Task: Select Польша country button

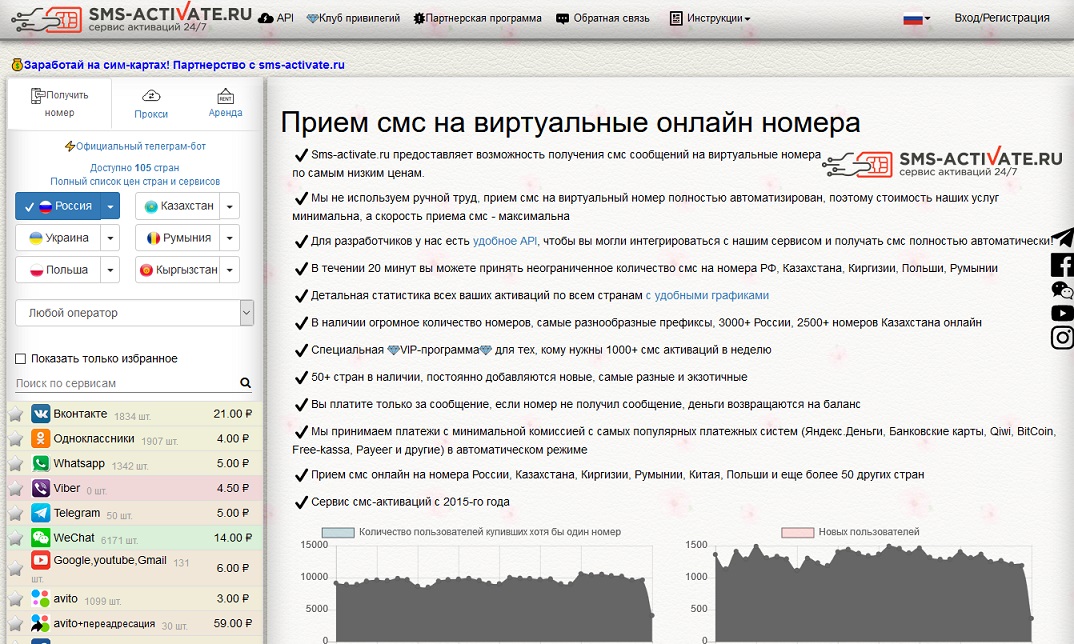Action: 58,270
